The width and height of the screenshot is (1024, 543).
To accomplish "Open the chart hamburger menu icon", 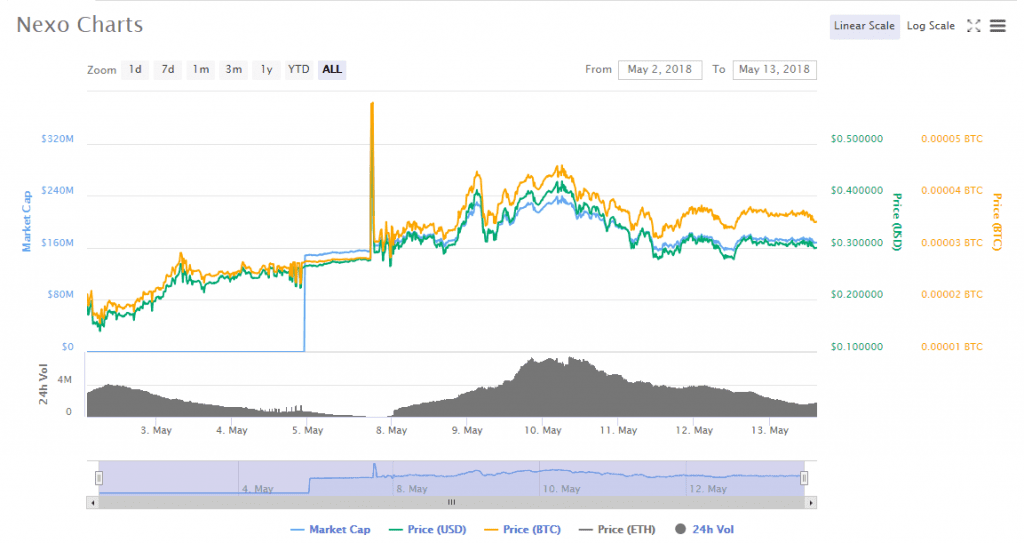I will (x=997, y=26).
